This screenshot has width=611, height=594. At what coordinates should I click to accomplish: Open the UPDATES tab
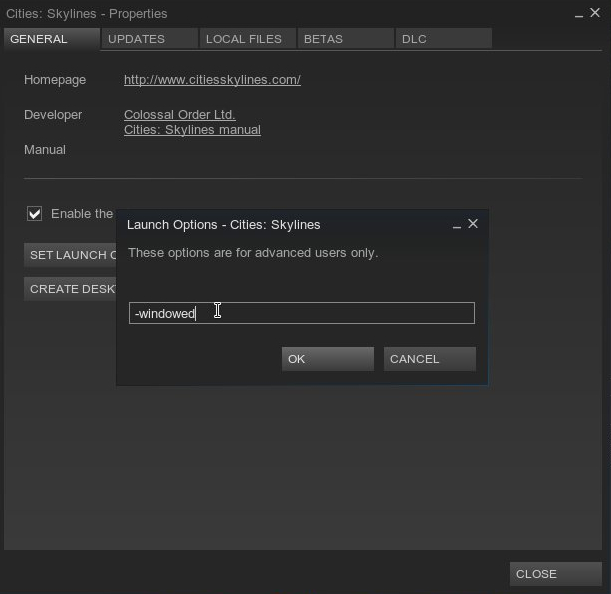point(150,39)
